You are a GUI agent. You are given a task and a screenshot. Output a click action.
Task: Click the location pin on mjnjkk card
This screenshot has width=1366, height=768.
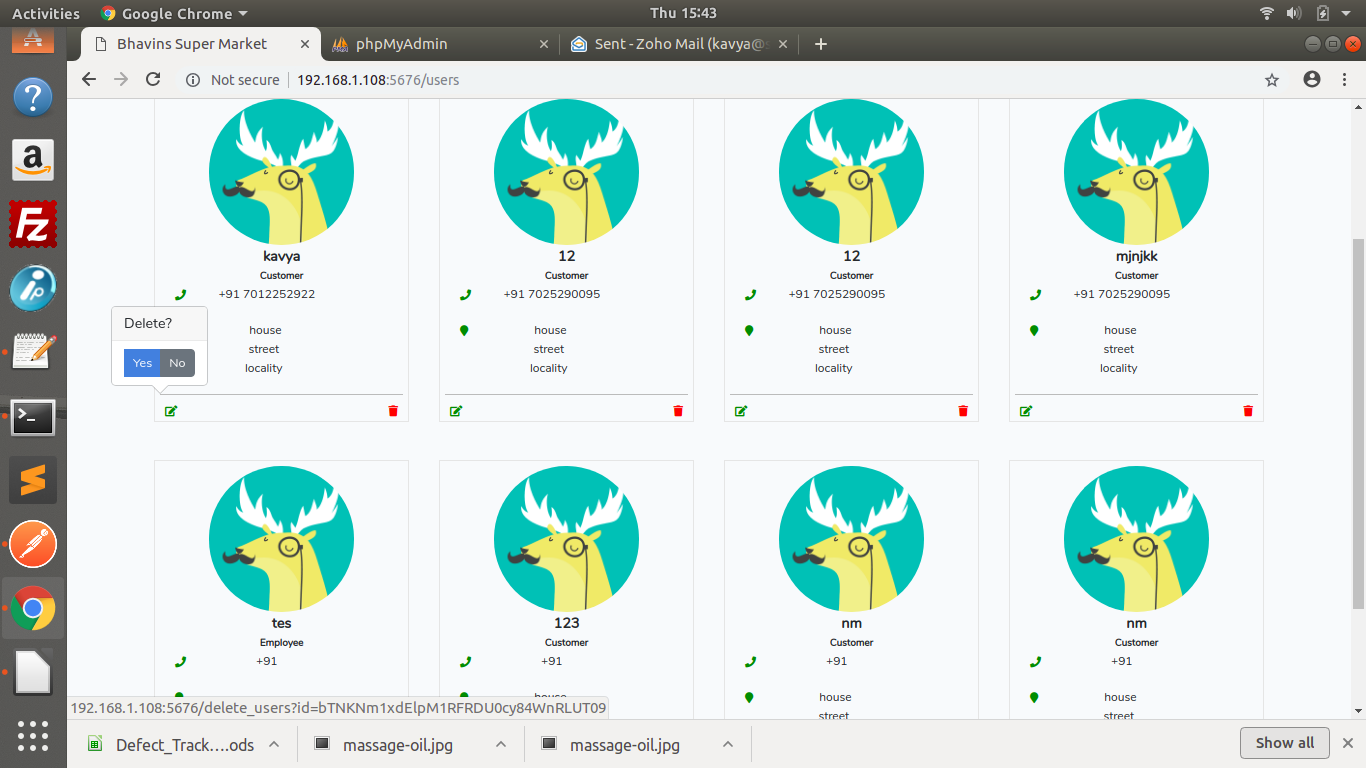[x=1034, y=330]
